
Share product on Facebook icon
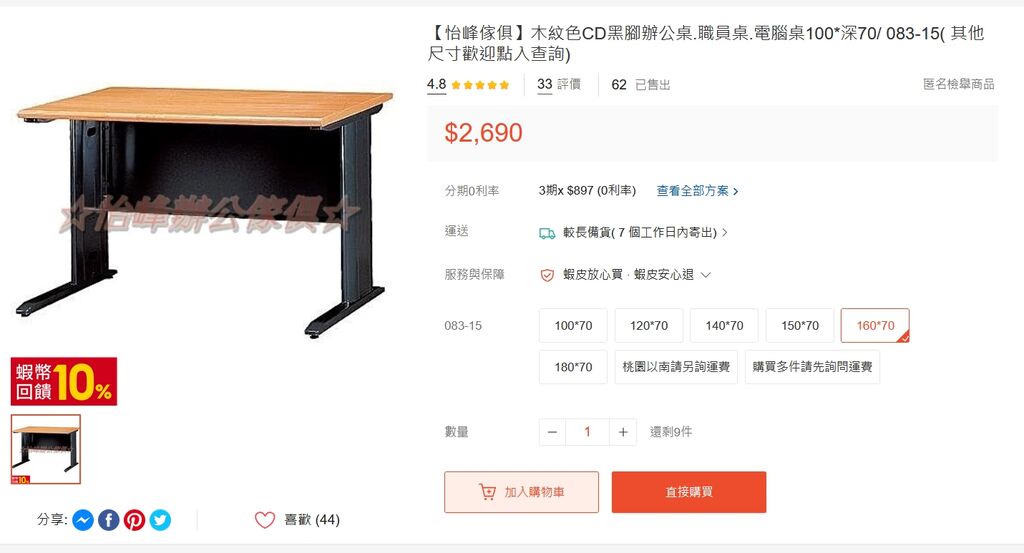click(108, 520)
